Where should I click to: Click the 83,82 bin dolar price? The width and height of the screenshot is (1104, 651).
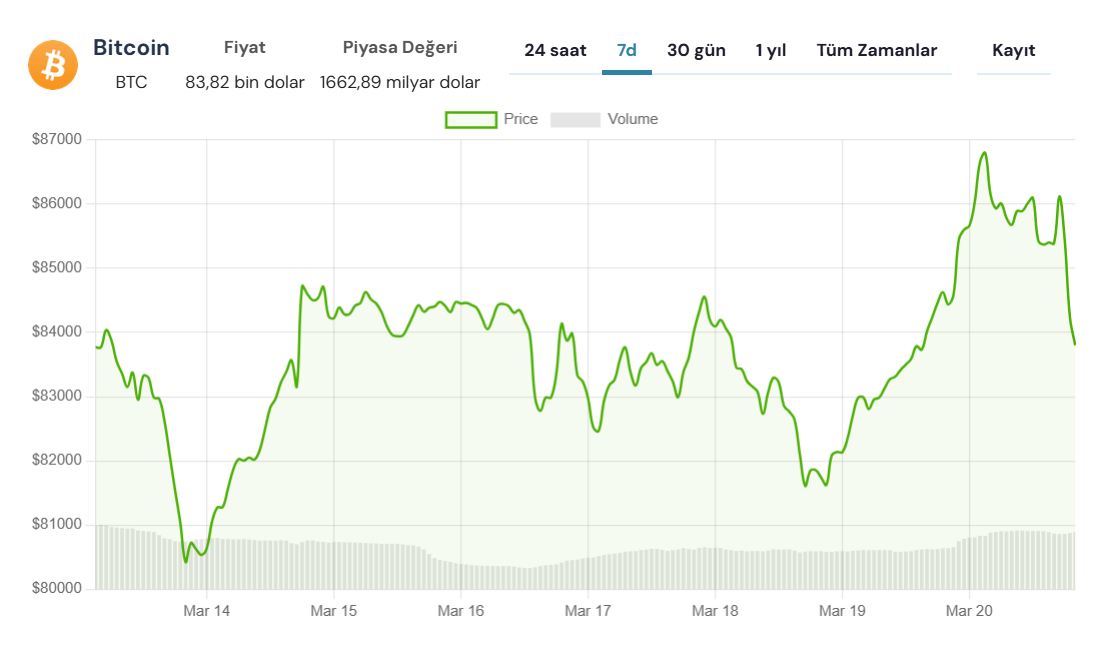pos(244,82)
